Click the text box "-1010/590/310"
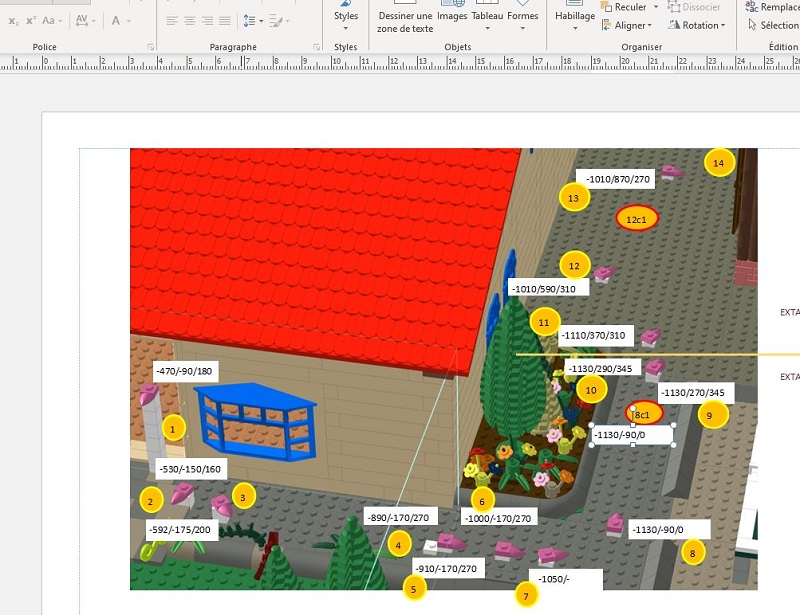The width and height of the screenshot is (800, 615). pos(548,289)
